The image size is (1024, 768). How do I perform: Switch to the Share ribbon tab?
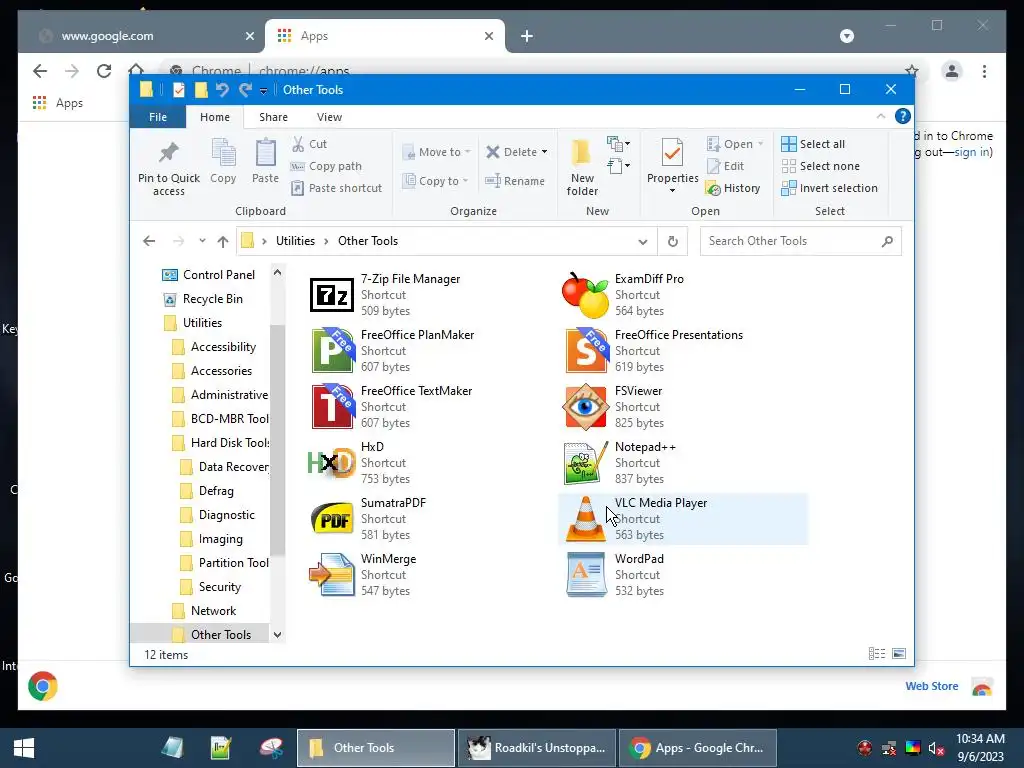coord(273,117)
